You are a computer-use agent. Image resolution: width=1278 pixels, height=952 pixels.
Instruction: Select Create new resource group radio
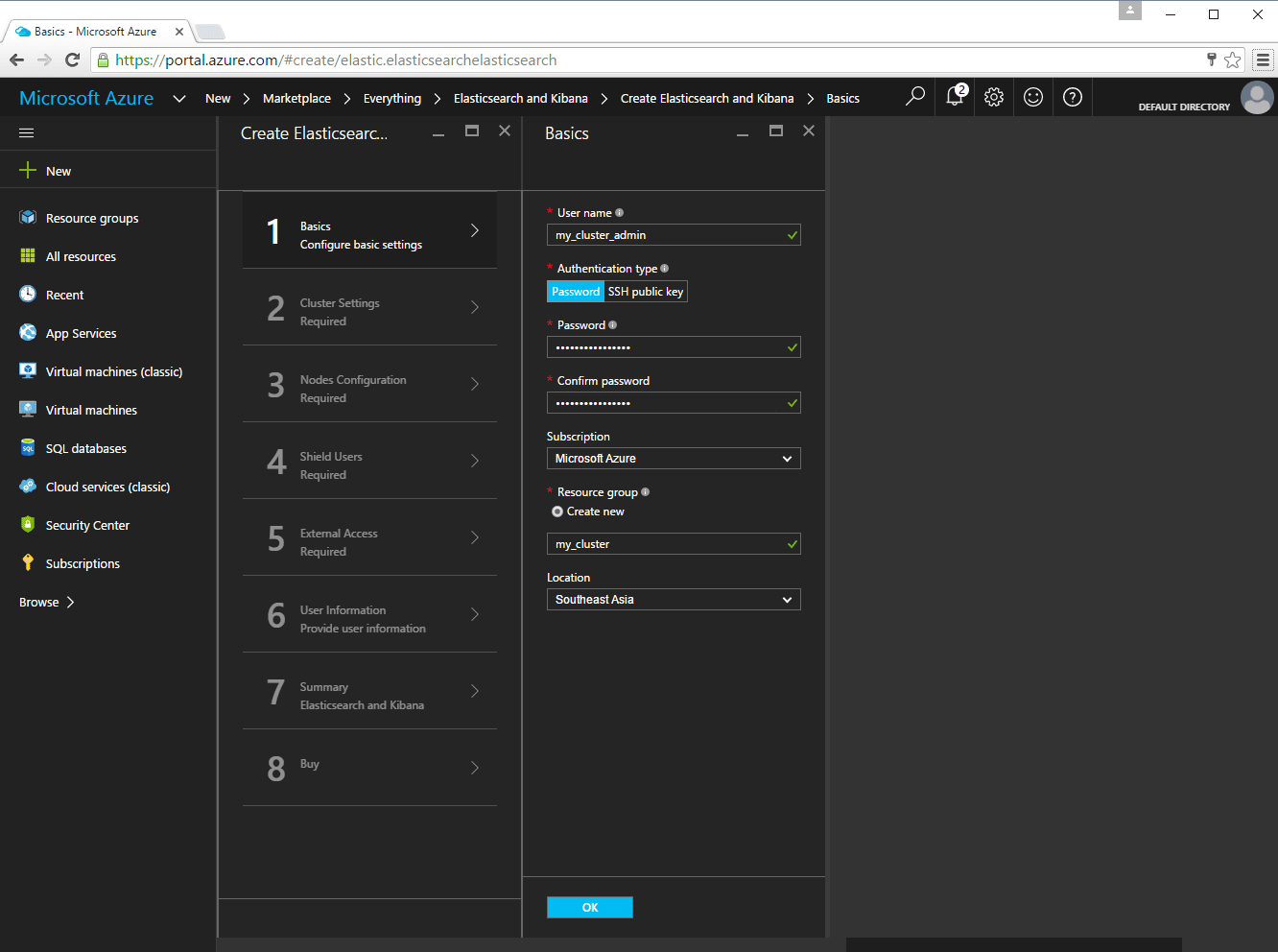(x=557, y=512)
